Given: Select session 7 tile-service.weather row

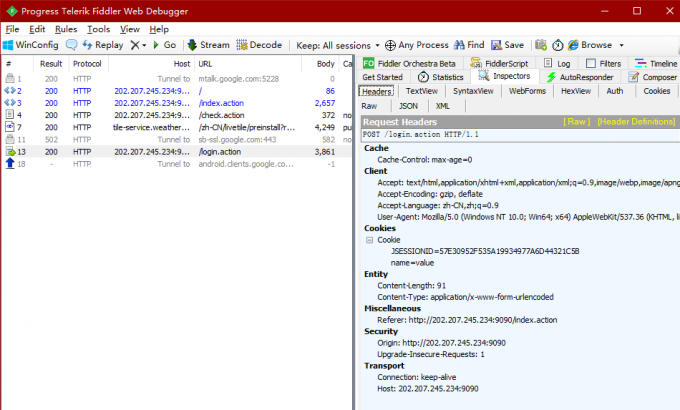Looking at the screenshot, I should [177, 128].
